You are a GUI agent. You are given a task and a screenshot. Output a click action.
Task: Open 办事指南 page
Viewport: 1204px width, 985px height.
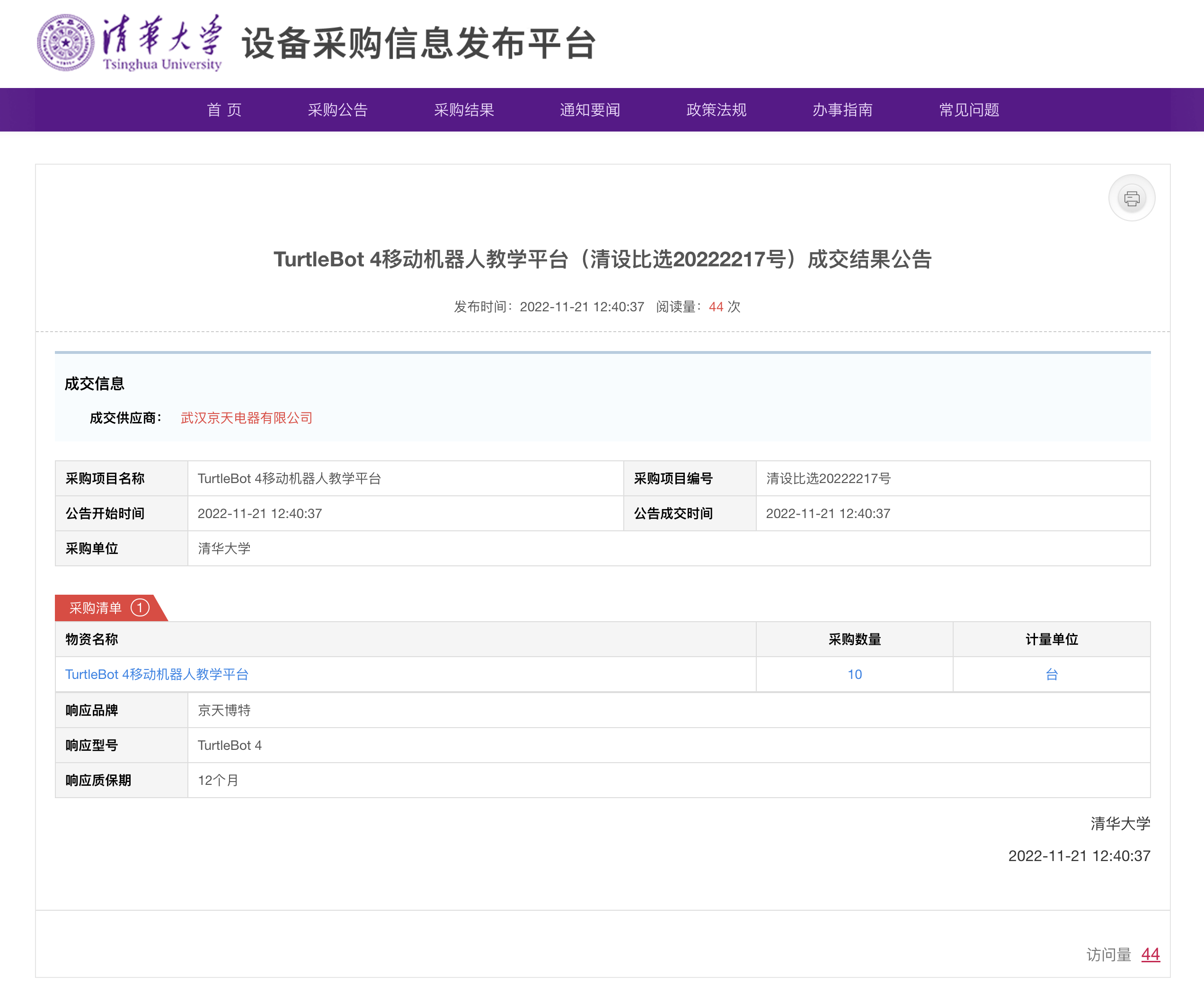[x=842, y=109]
